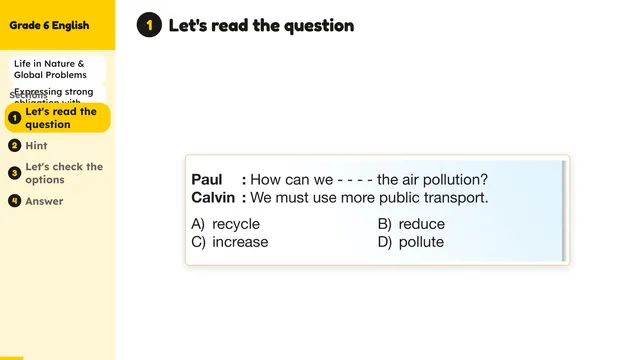Click the number 1 circle beside "Let's read the question" in sidebar
Screen dimensions: 640x360
(15, 118)
